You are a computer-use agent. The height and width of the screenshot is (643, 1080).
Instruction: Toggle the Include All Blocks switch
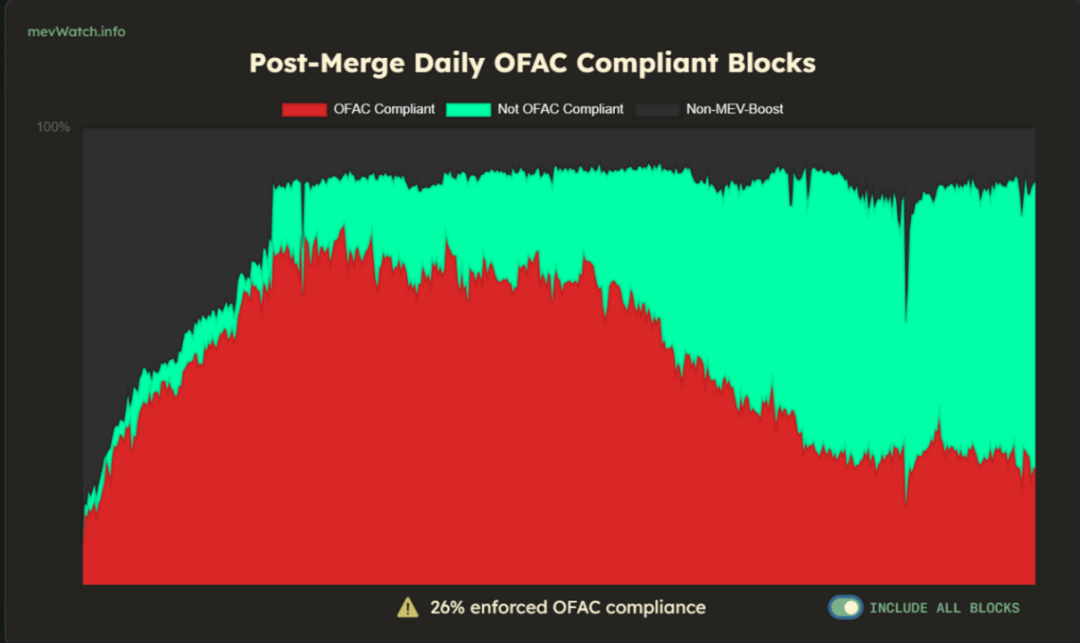(x=845, y=607)
